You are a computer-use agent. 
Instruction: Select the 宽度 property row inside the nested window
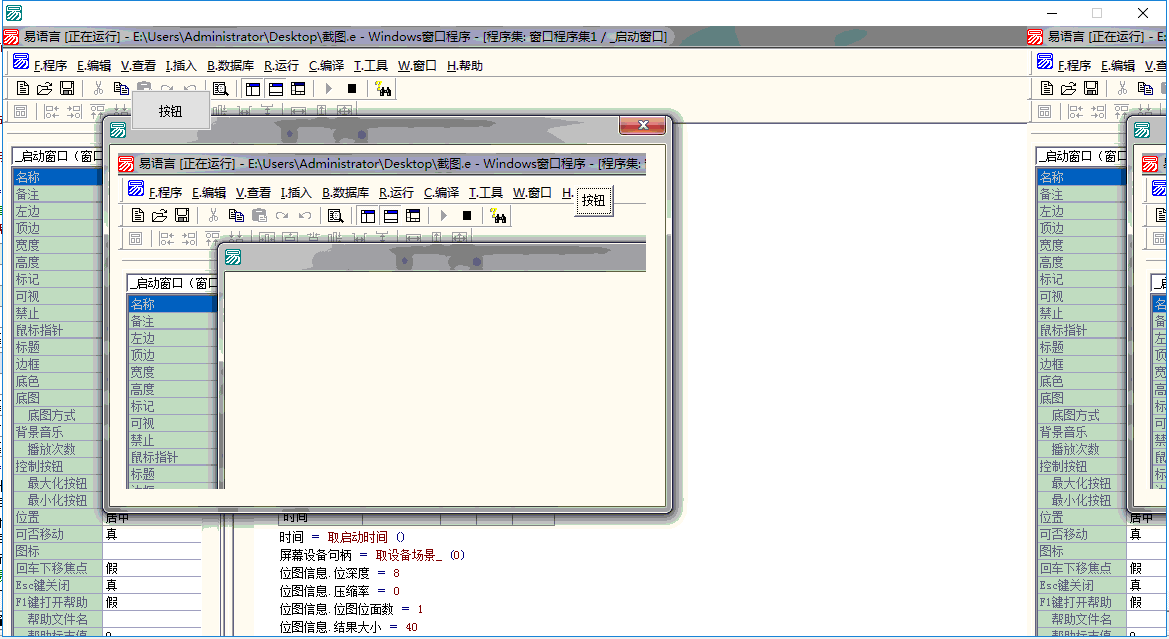pos(172,372)
